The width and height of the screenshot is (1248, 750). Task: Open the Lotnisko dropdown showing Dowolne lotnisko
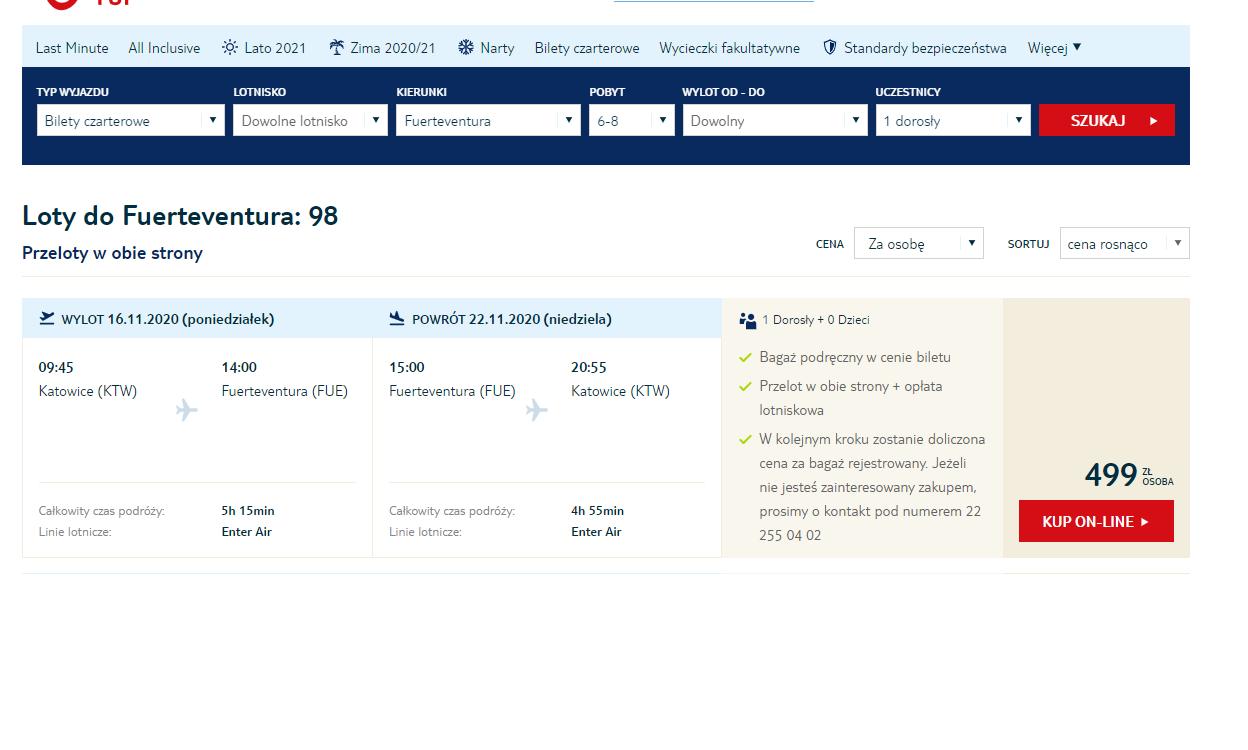tap(310, 120)
